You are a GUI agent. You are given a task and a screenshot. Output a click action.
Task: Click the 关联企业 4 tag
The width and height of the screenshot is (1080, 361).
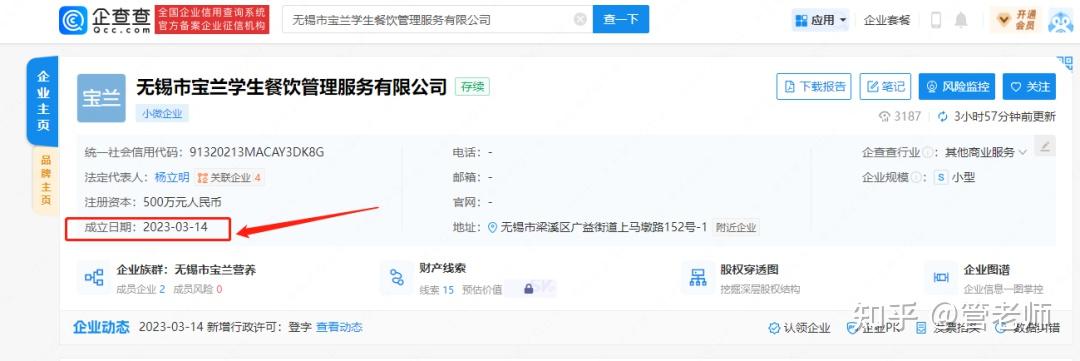point(229,177)
